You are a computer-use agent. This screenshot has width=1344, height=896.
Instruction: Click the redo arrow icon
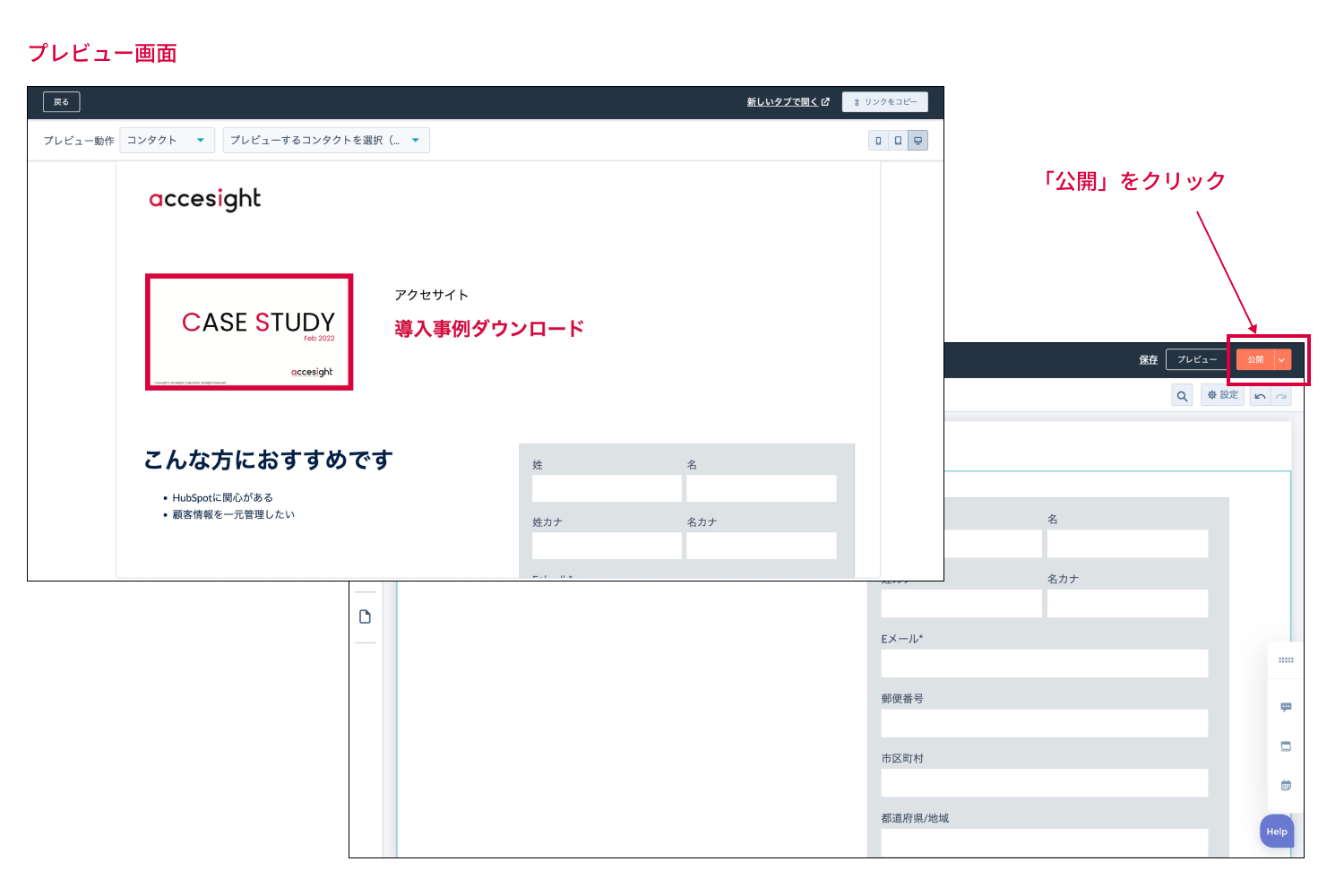[x=1281, y=396]
